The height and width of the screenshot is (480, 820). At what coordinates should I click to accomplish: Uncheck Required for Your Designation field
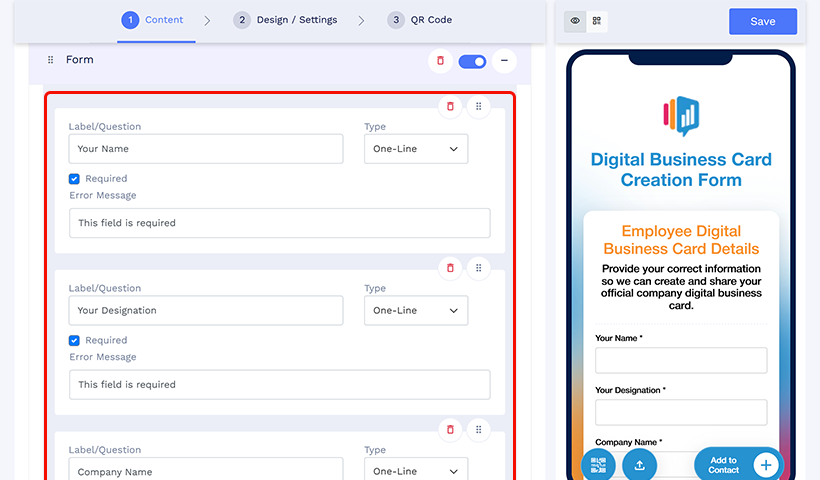74,340
